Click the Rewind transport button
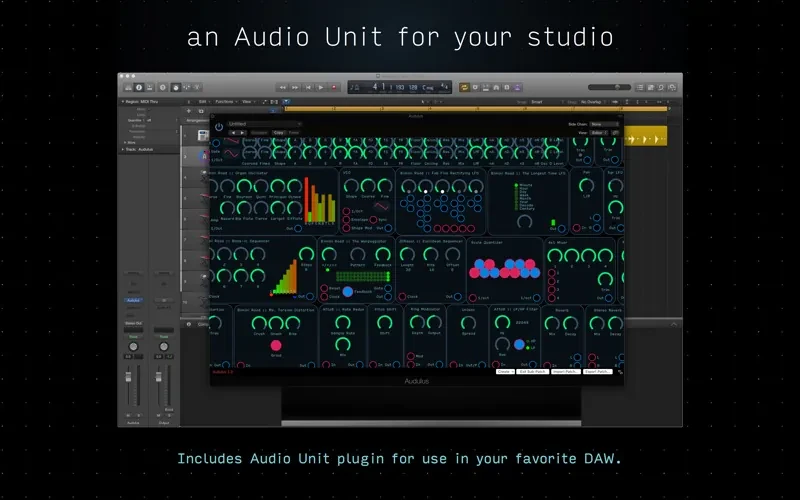Viewport: 800px width, 500px height. click(283, 88)
